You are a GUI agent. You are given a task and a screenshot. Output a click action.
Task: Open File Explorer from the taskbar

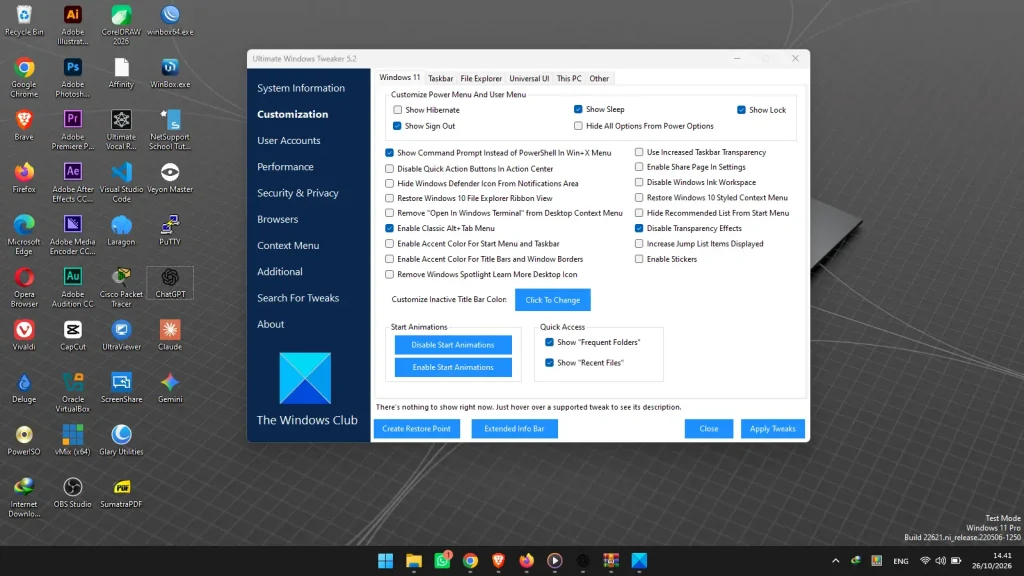point(414,560)
